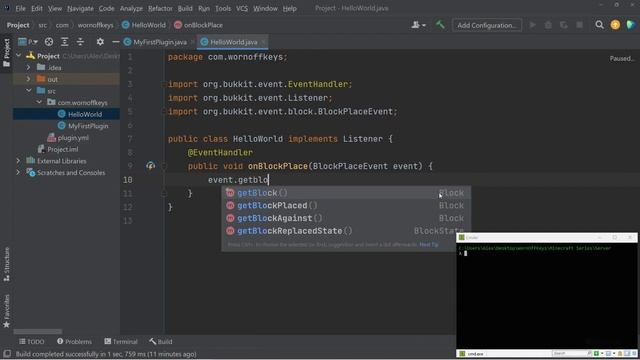Expand the out folder
This screenshot has height=360, width=640.
28,79
